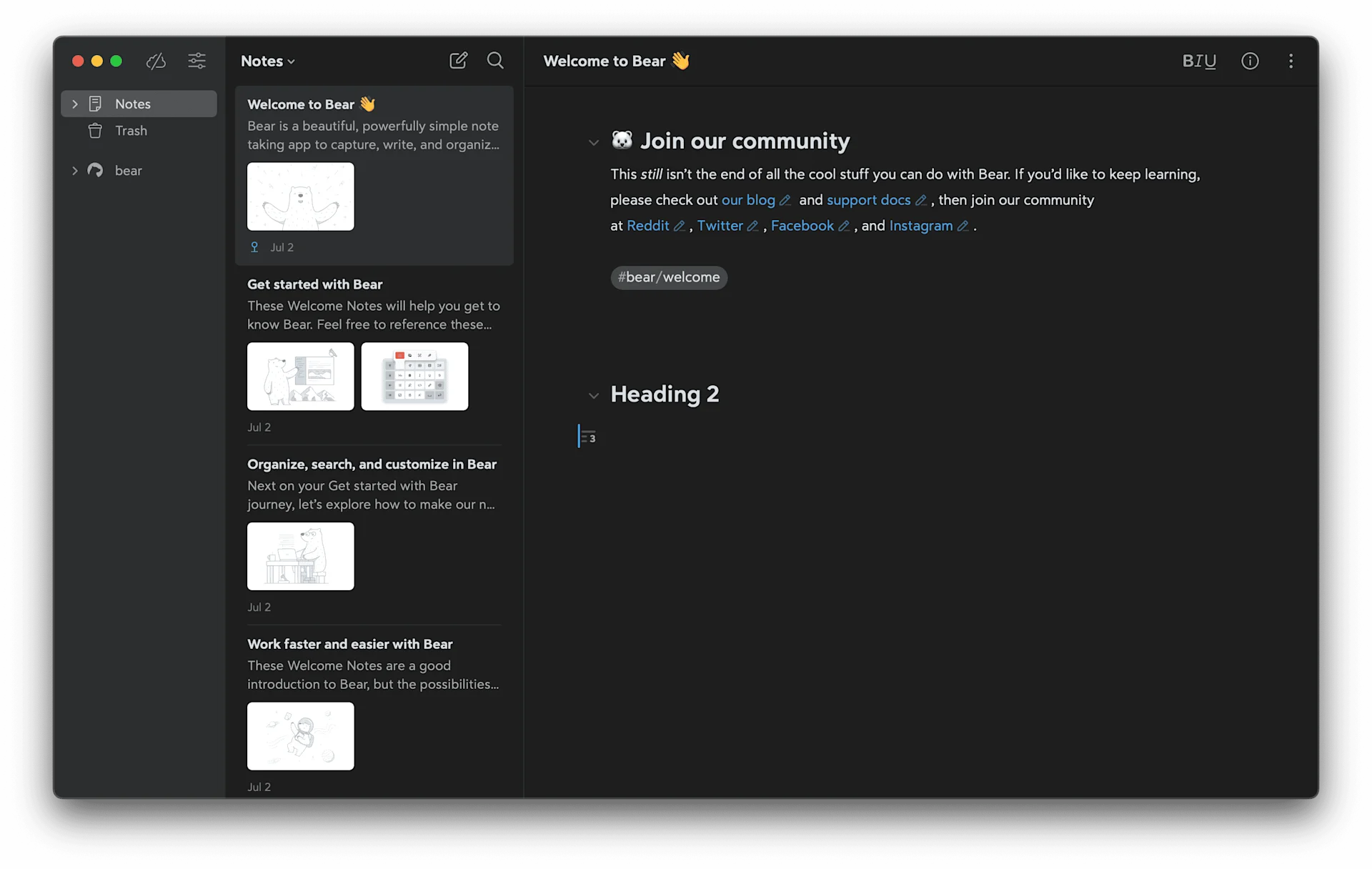Expand the Notes tree item
Screen dimensions: 1372x869
tap(74, 104)
